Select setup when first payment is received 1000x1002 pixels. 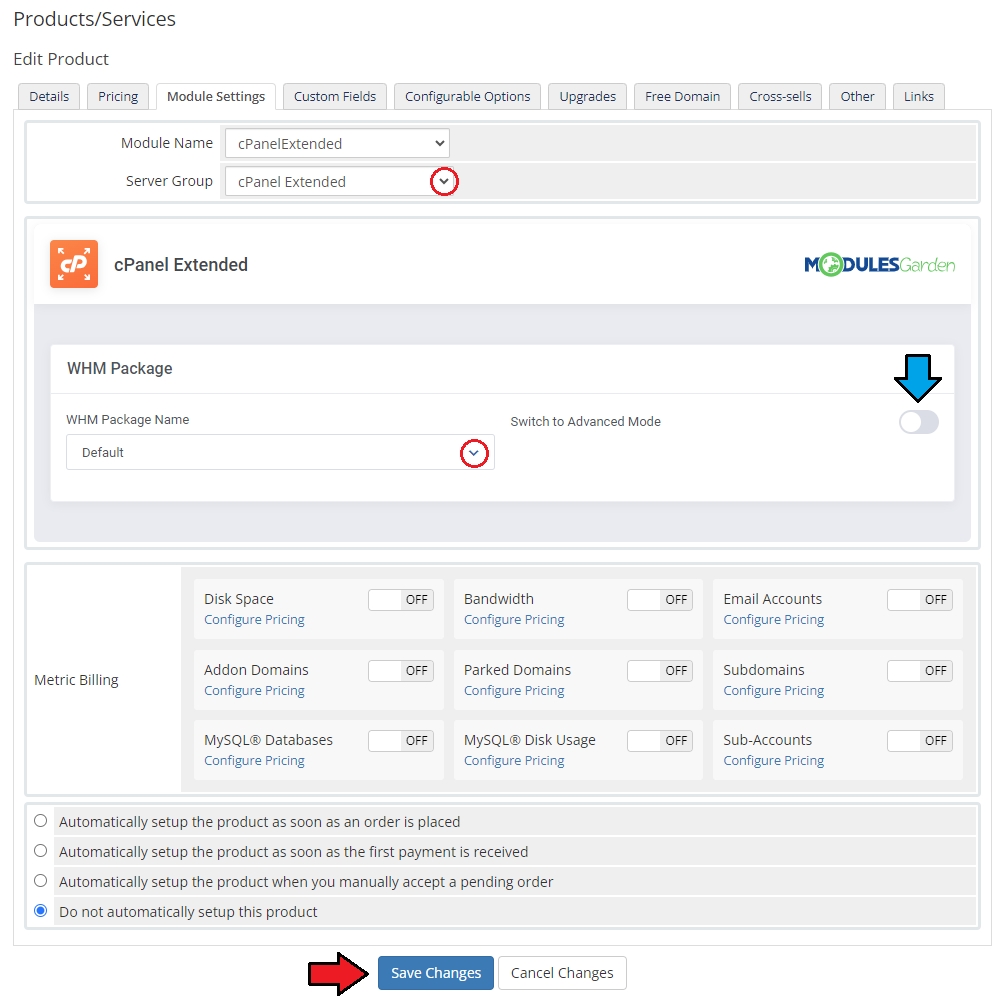pyautogui.click(x=40, y=851)
